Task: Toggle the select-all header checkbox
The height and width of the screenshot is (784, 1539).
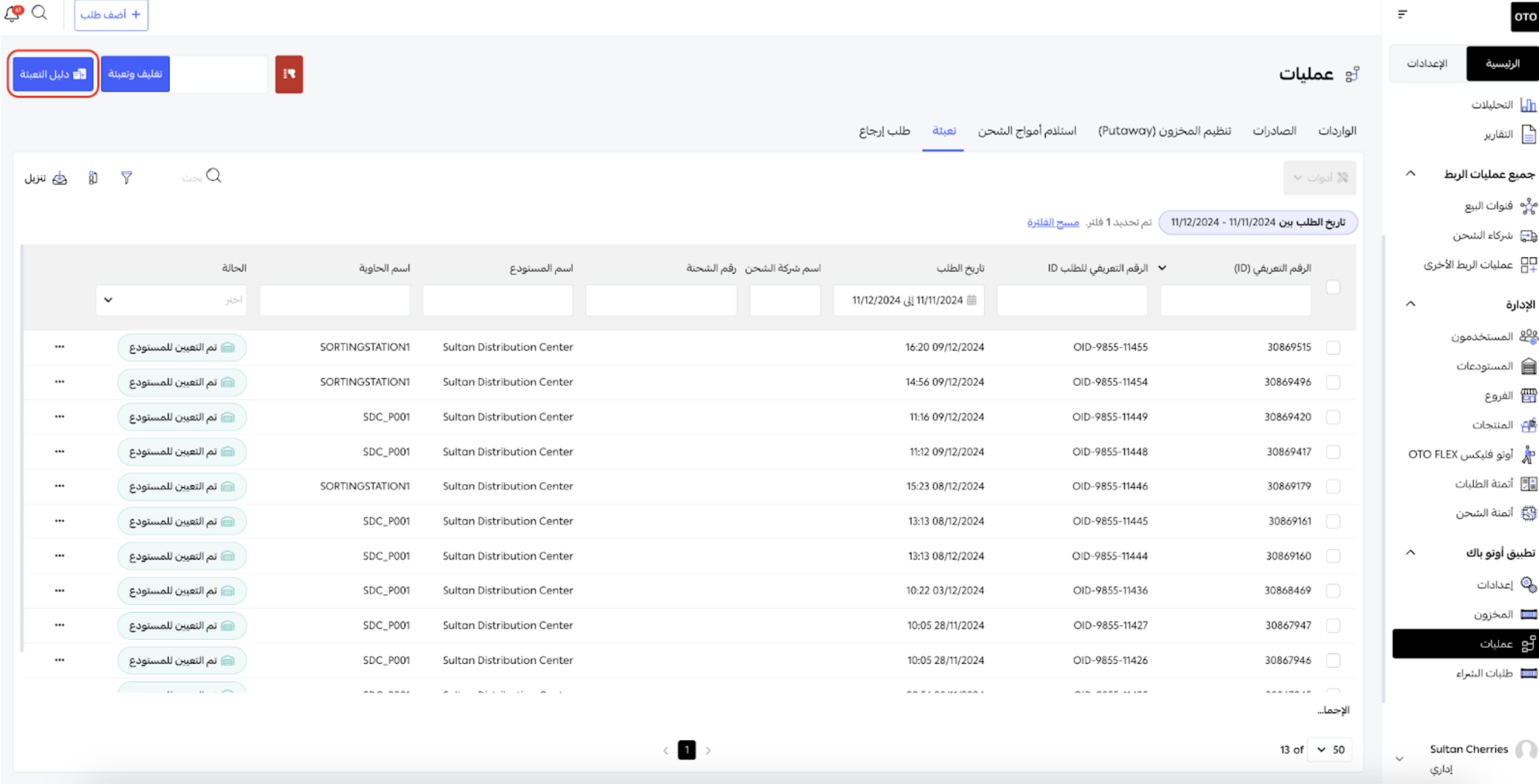Action: coord(1333,287)
